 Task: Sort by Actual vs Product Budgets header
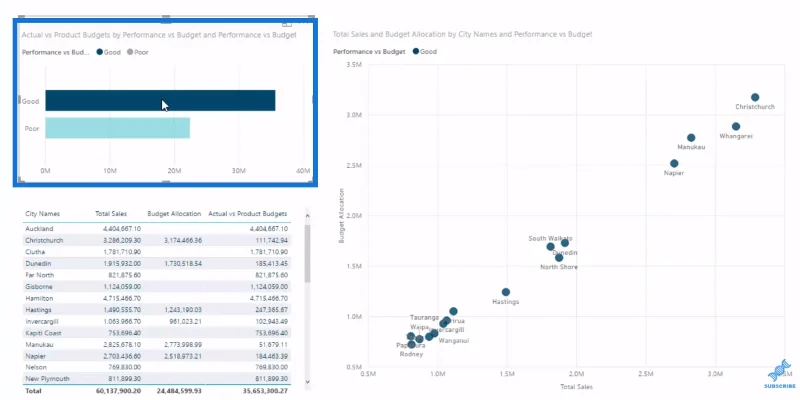click(x=247, y=214)
